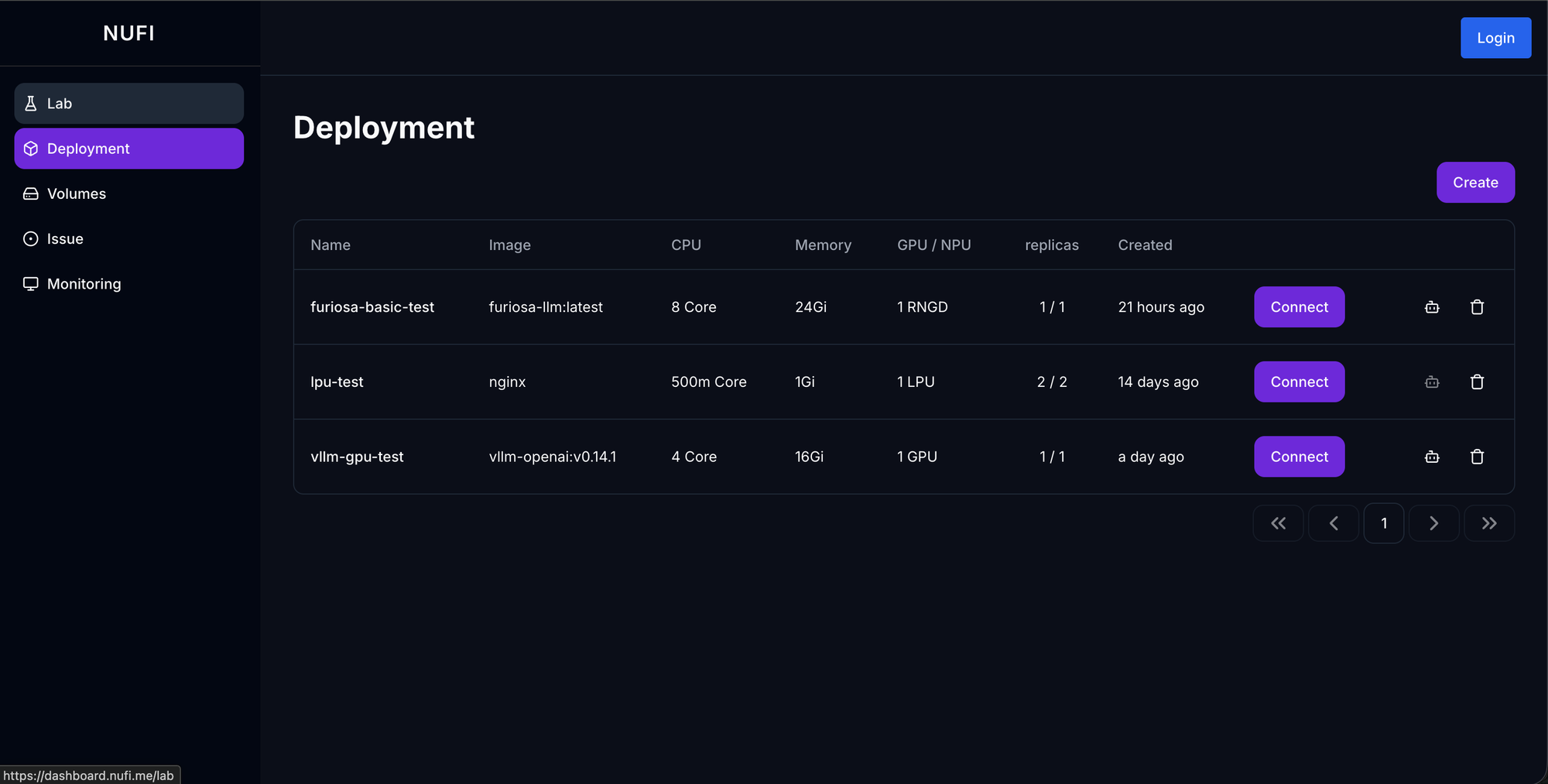Go to first page with double-chevron icon
This screenshot has width=1548, height=784.
[x=1278, y=523]
